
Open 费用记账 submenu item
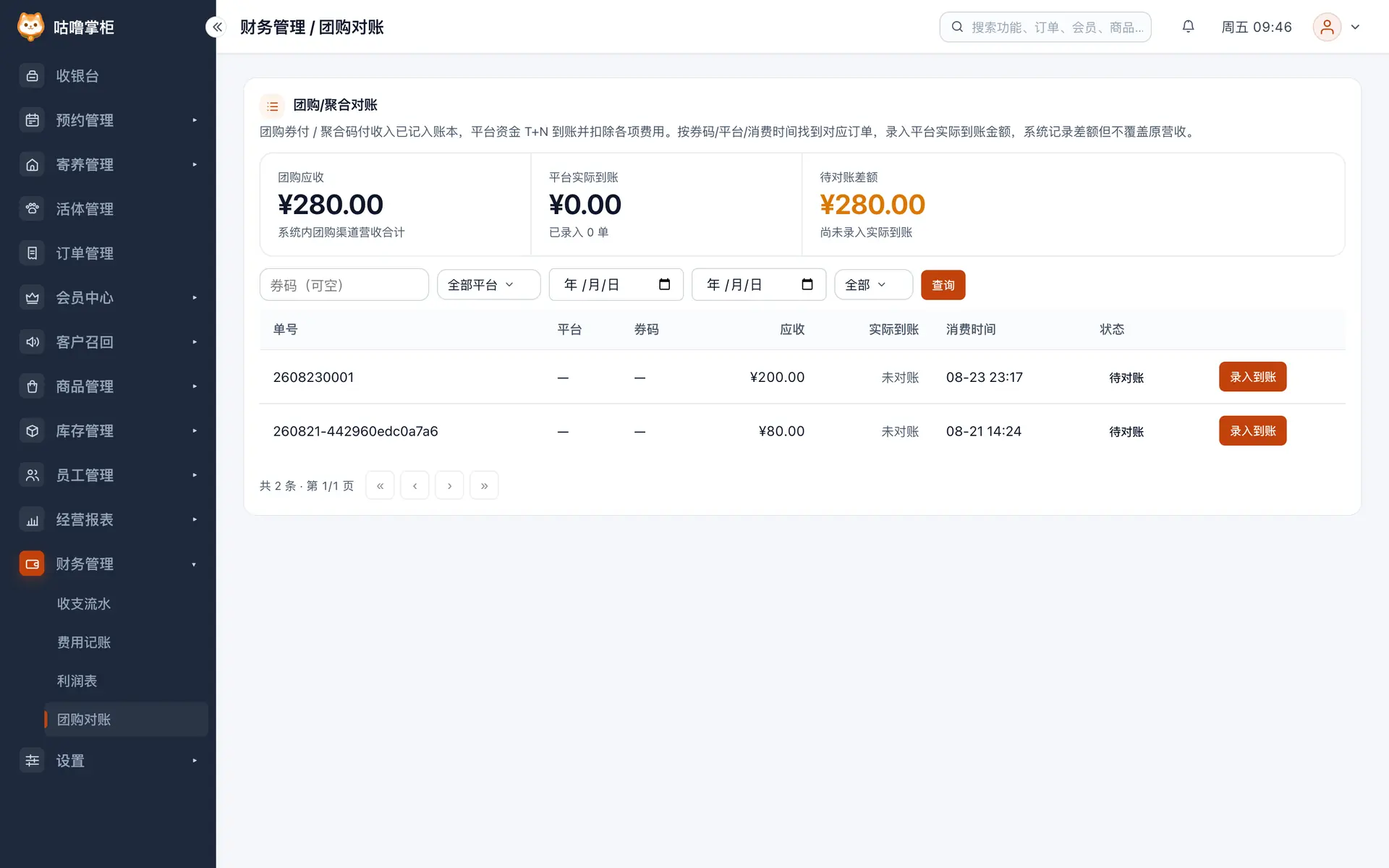[126, 642]
